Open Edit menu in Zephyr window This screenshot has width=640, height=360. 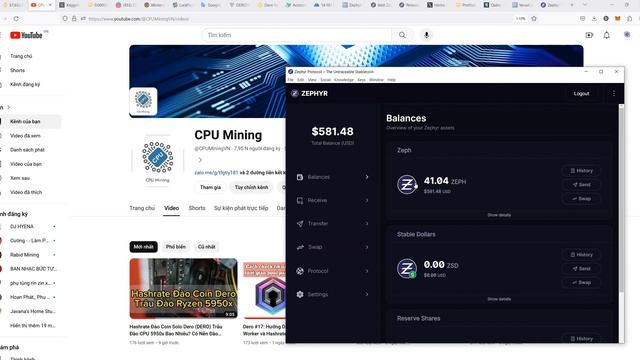coord(301,80)
